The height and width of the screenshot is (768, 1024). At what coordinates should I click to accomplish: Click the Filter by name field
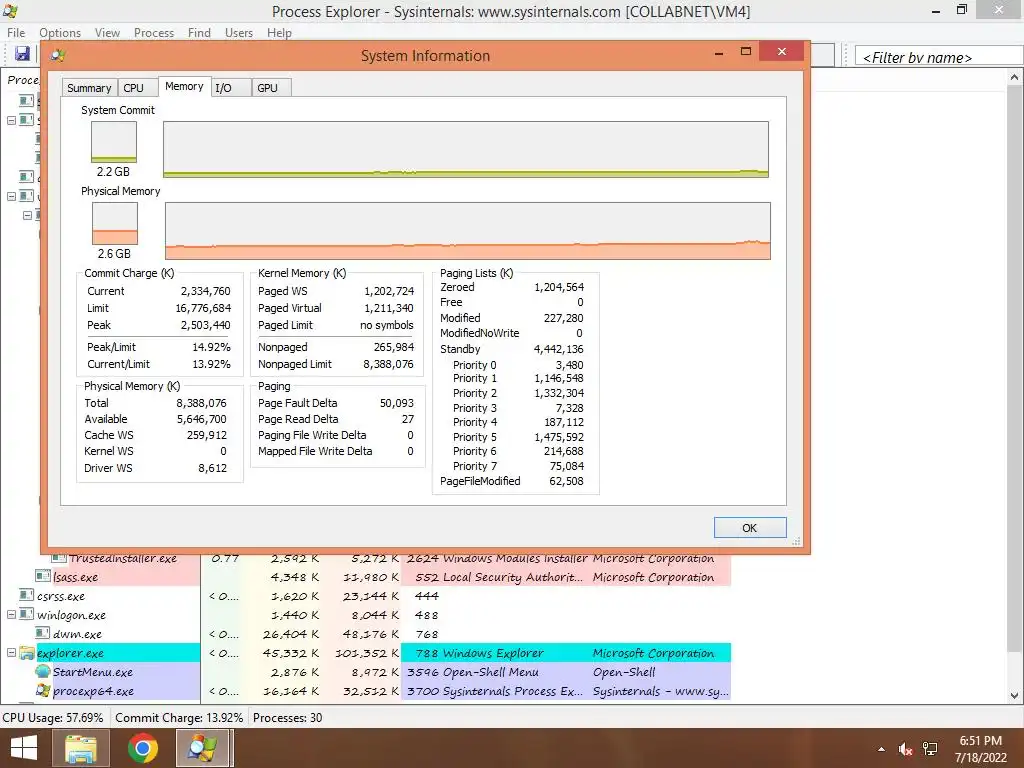pyautogui.click(x=938, y=57)
